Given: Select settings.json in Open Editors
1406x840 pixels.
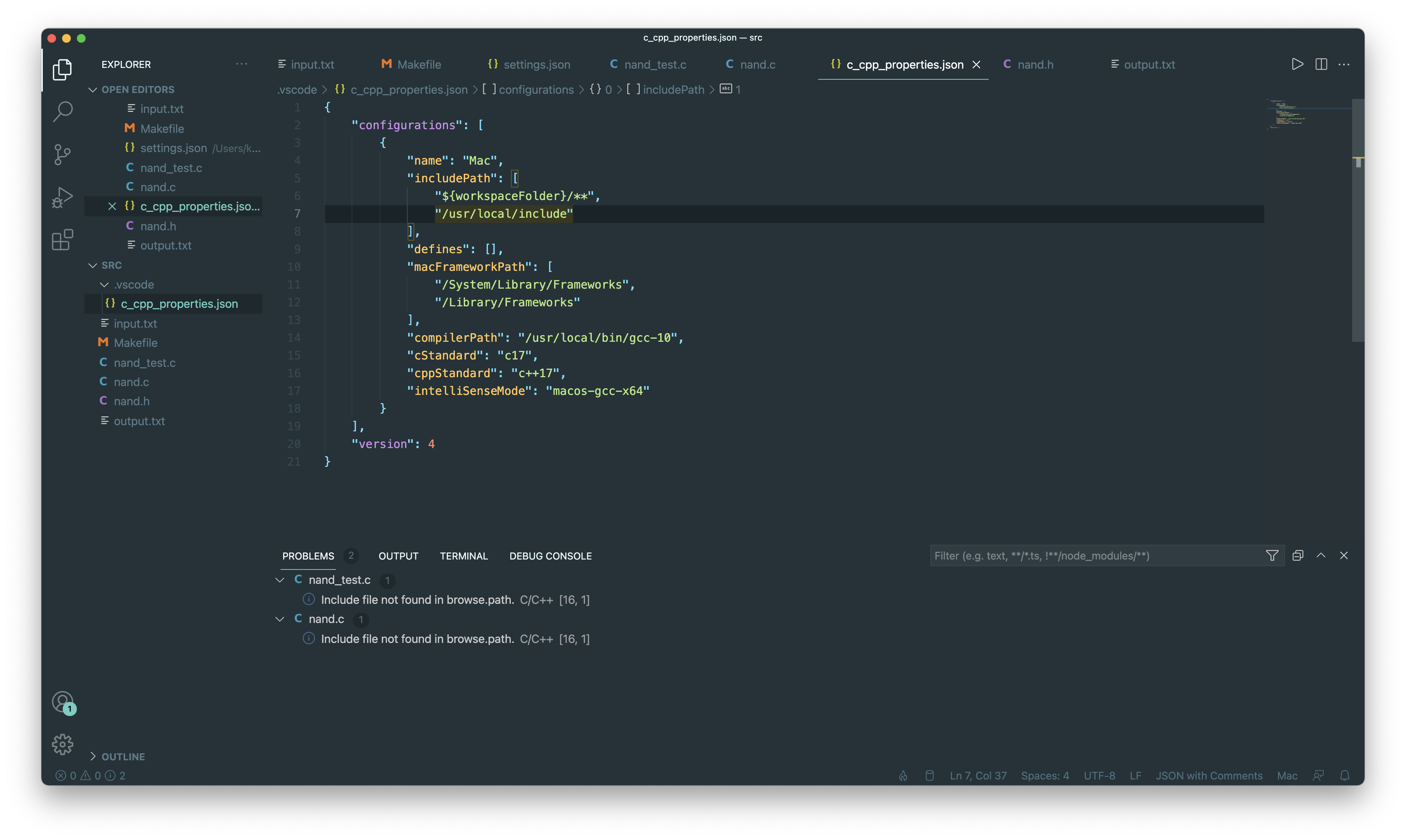Looking at the screenshot, I should [173, 148].
